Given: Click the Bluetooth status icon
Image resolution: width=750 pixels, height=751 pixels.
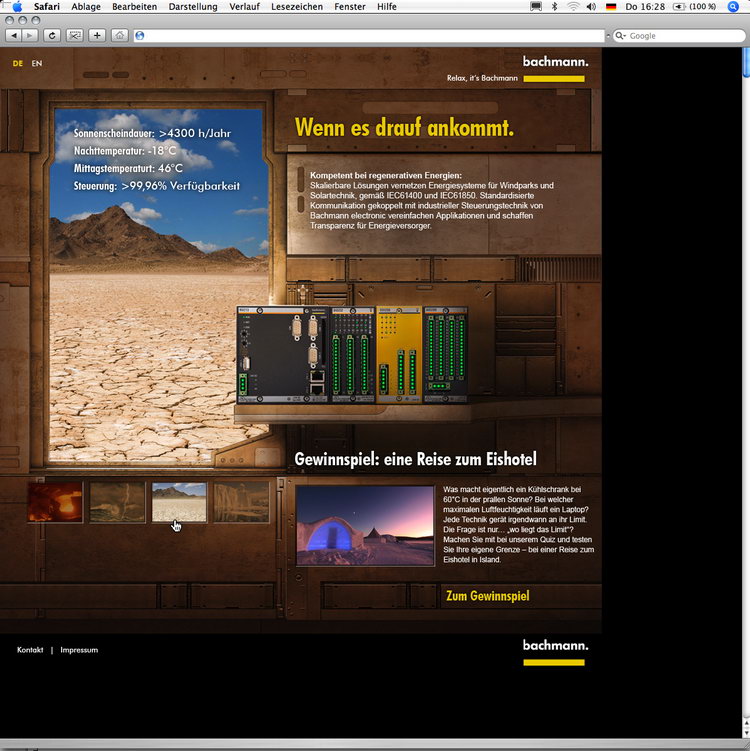Looking at the screenshot, I should click(x=553, y=7).
